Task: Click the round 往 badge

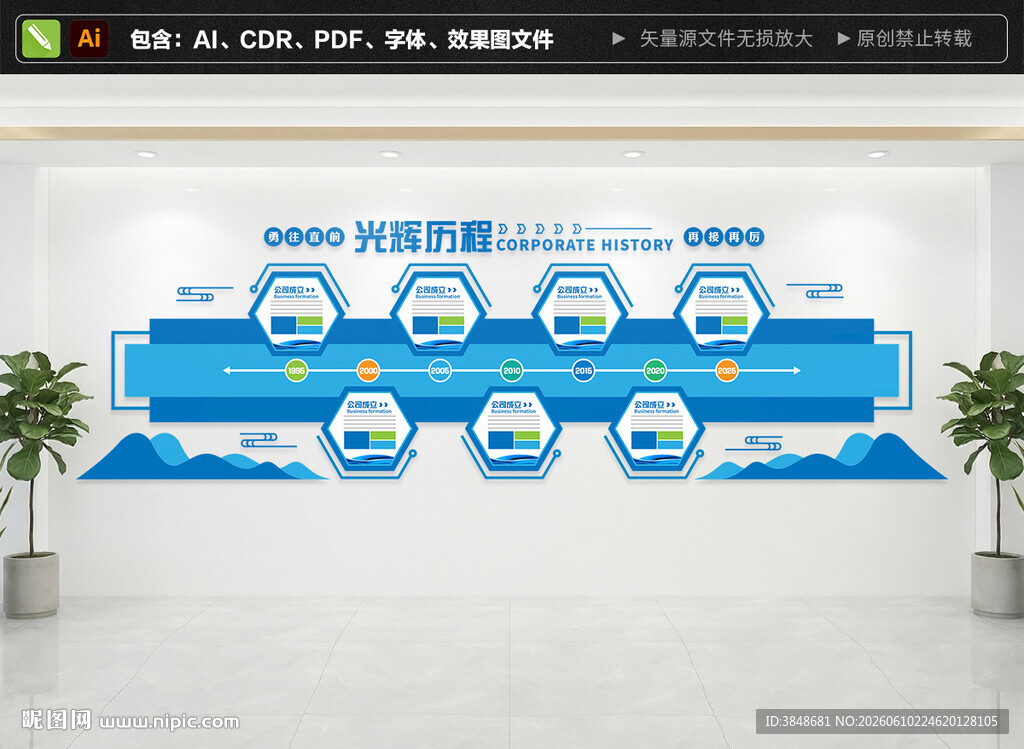Action: click(294, 236)
